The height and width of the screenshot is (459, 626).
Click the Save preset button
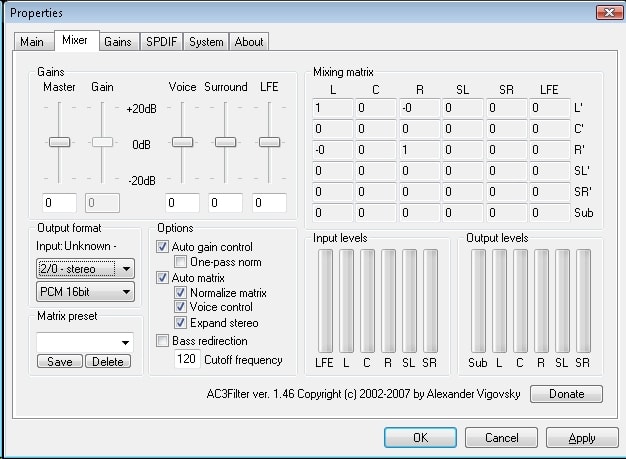60,362
